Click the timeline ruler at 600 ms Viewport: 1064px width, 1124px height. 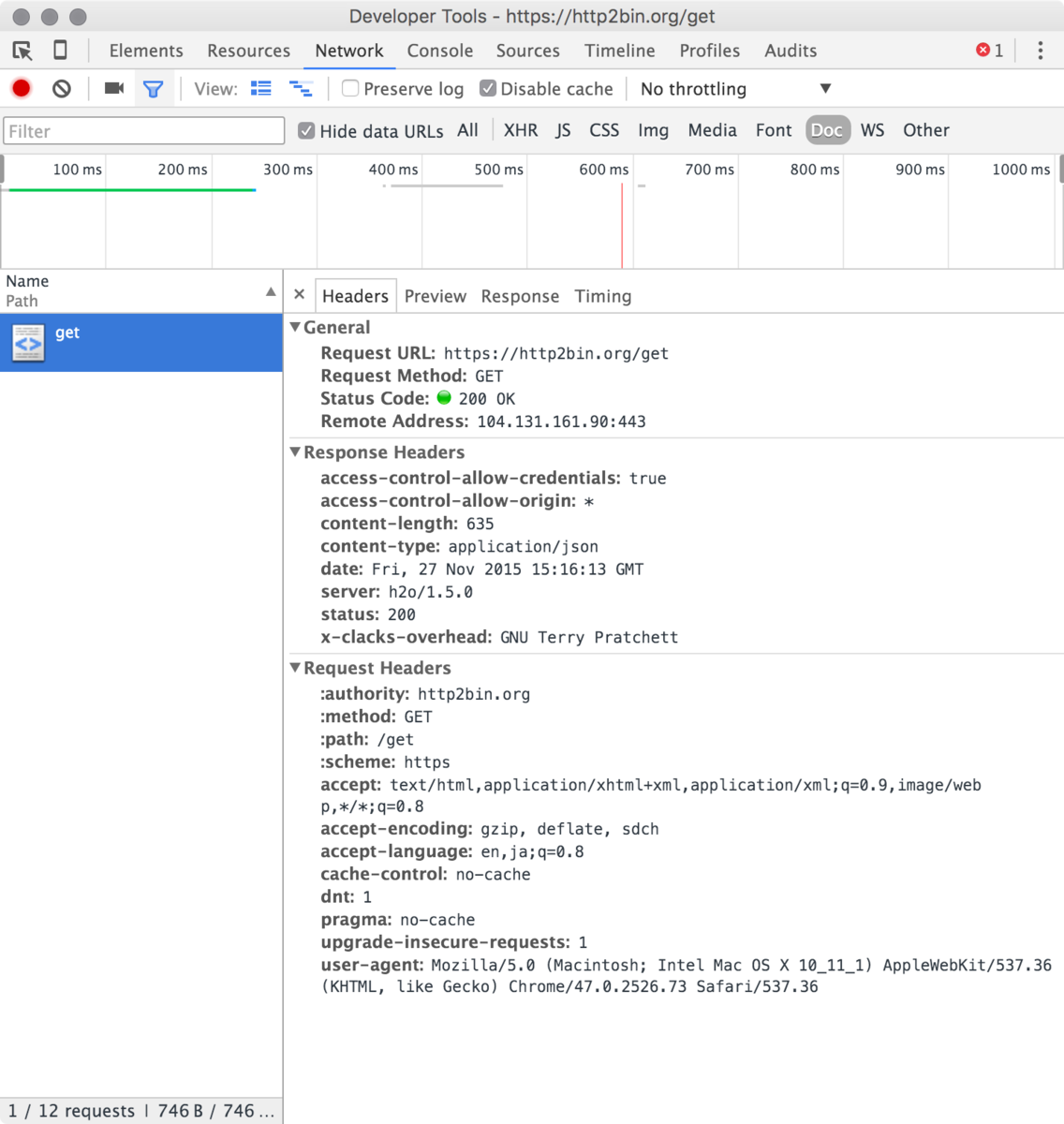602,170
